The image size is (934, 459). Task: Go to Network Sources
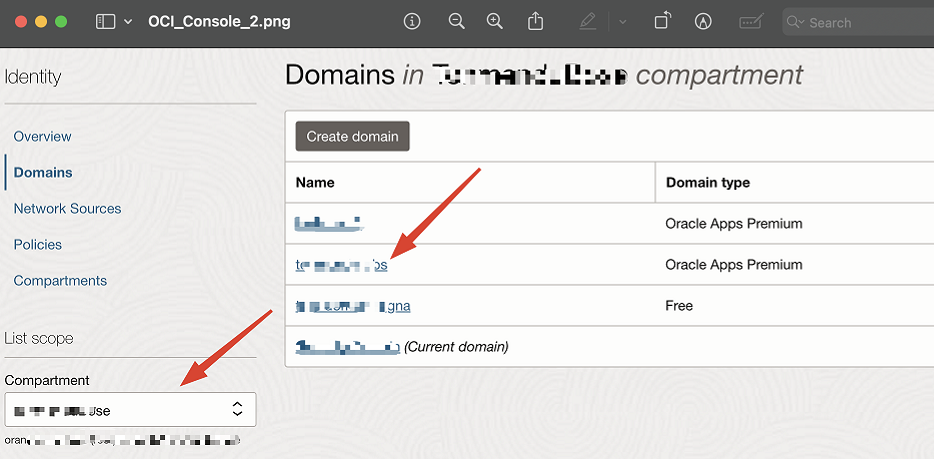(67, 208)
